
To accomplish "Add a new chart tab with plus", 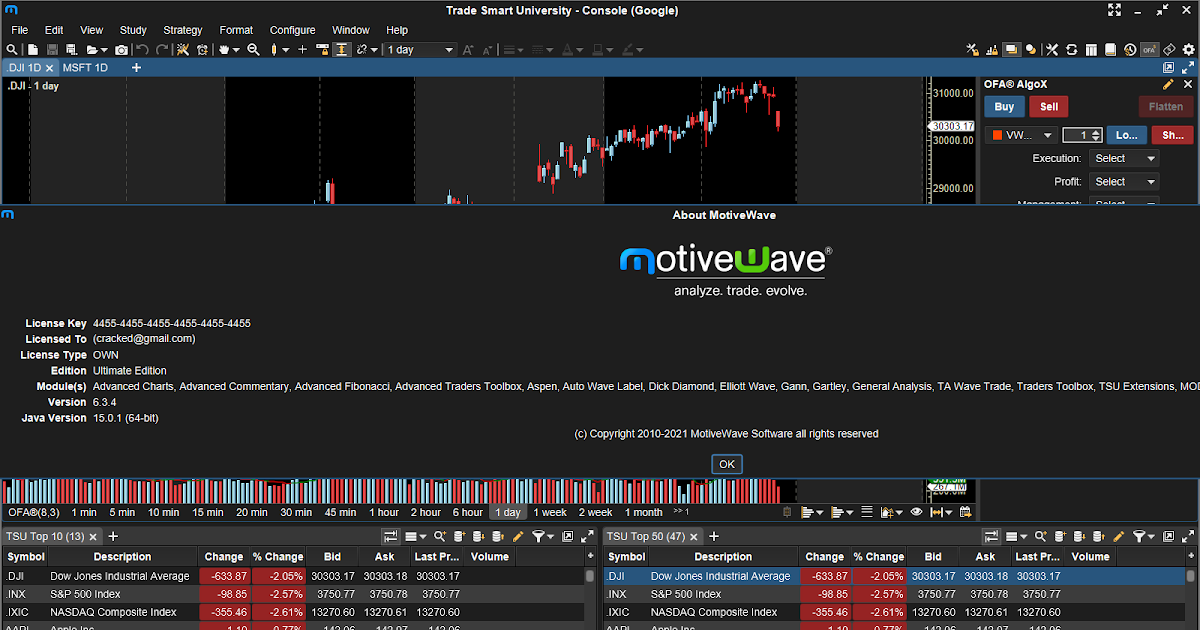I will (136, 68).
